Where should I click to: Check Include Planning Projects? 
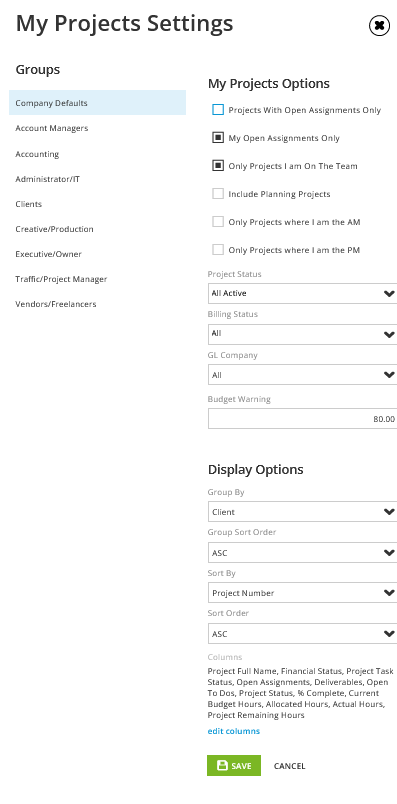(218, 194)
